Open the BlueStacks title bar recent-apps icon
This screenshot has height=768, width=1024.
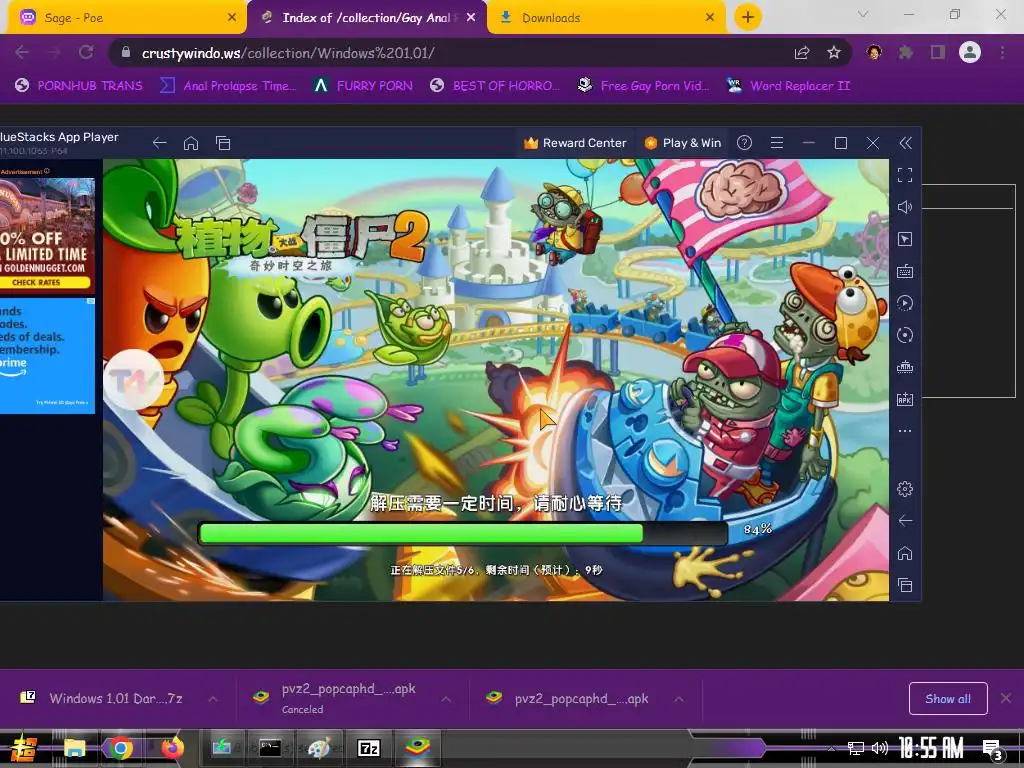[223, 143]
